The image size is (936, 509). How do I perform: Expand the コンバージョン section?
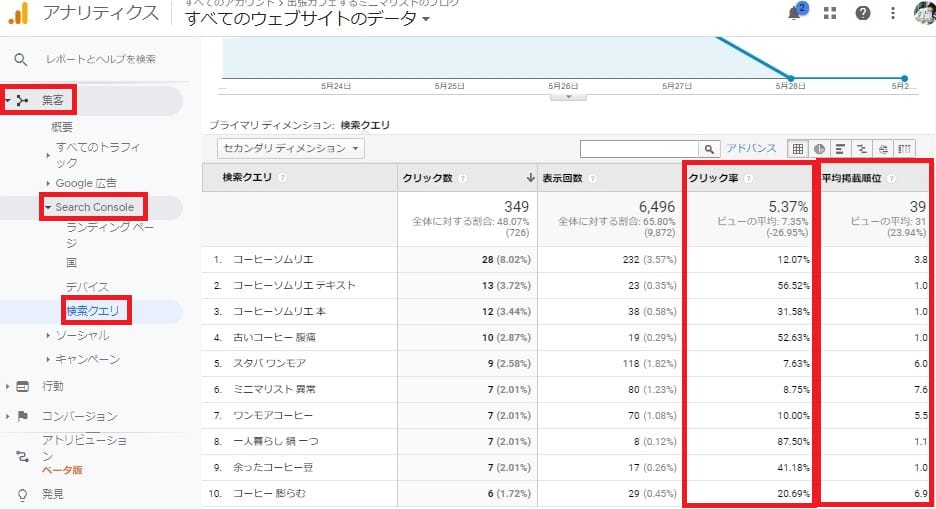(x=7, y=416)
